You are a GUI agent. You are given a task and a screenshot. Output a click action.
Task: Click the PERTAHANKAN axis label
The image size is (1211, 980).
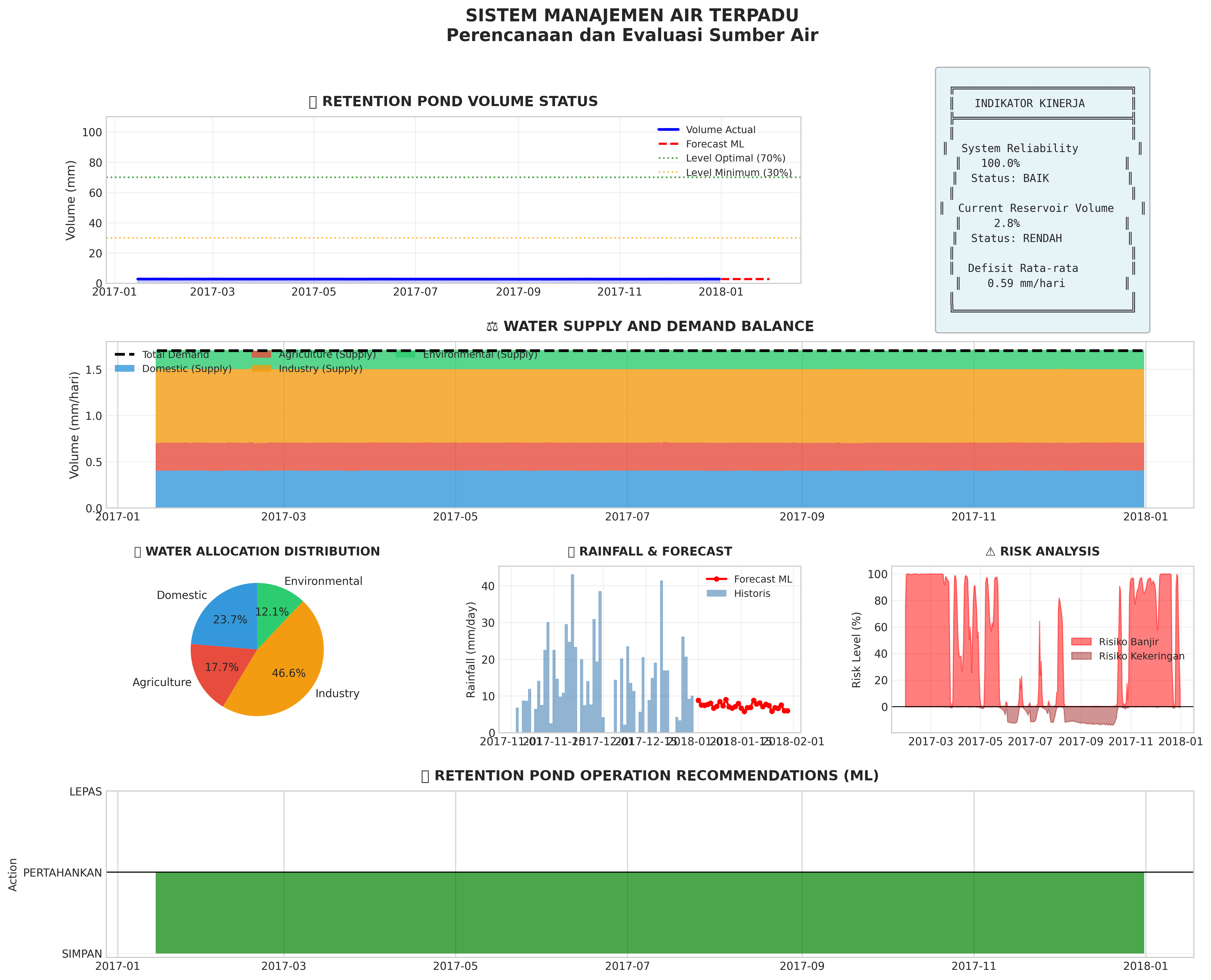pyautogui.click(x=63, y=873)
